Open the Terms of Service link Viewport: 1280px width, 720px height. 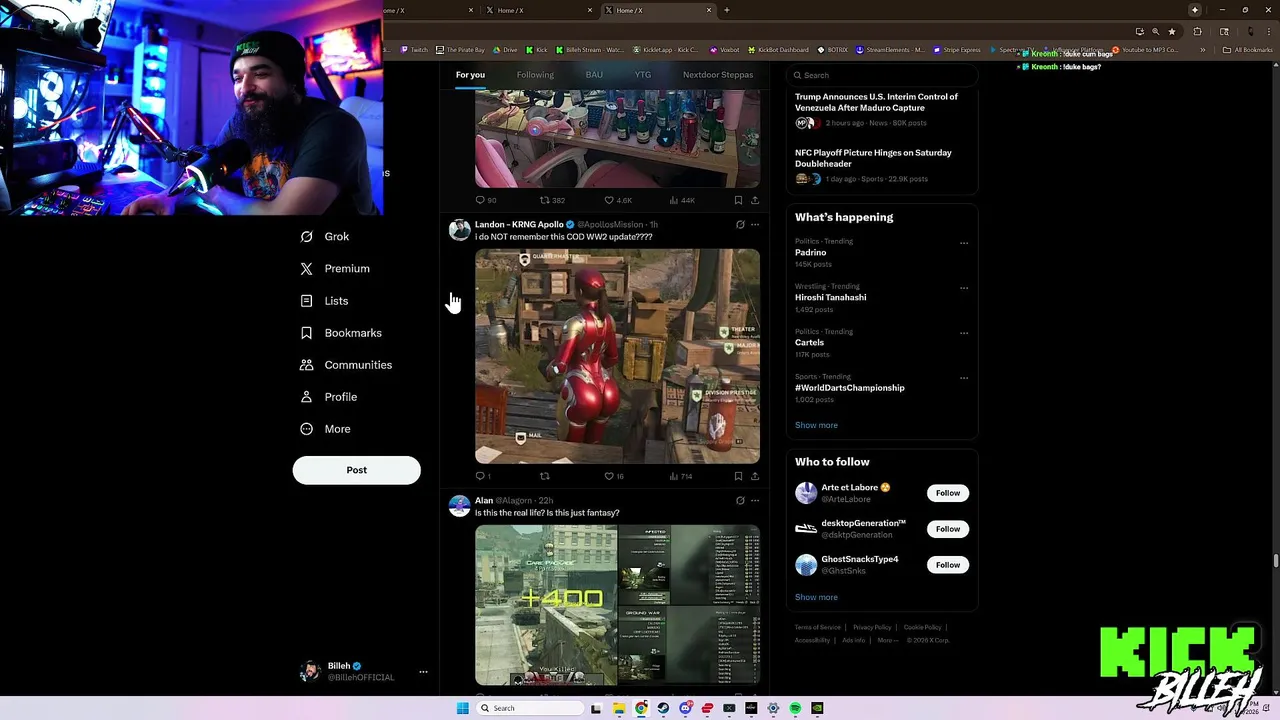tap(818, 627)
